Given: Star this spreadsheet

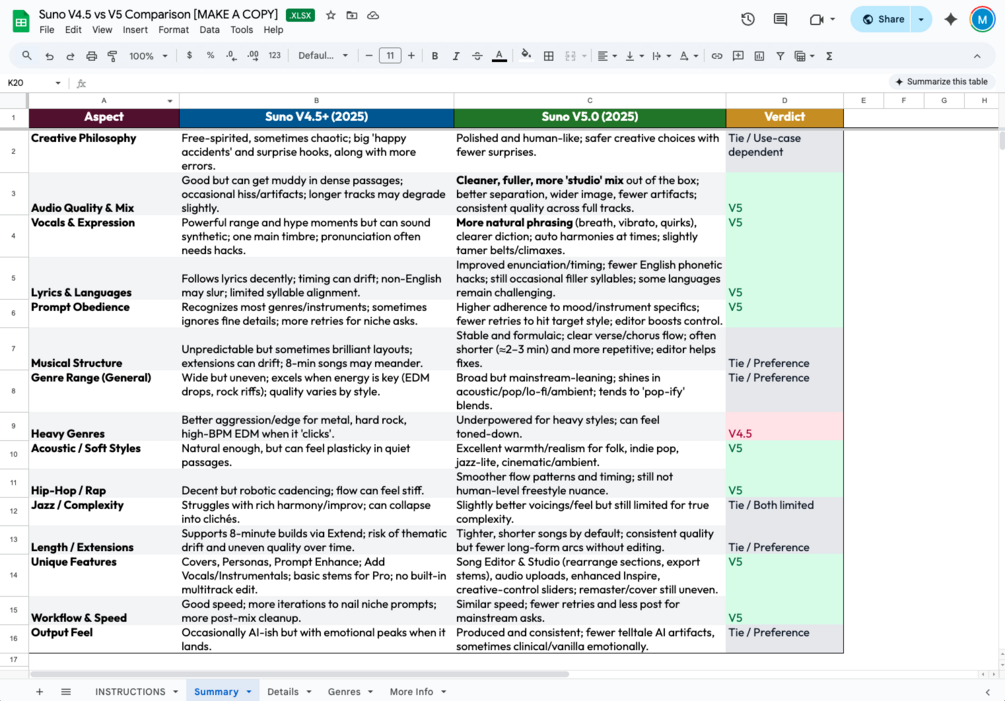Looking at the screenshot, I should pos(331,15).
